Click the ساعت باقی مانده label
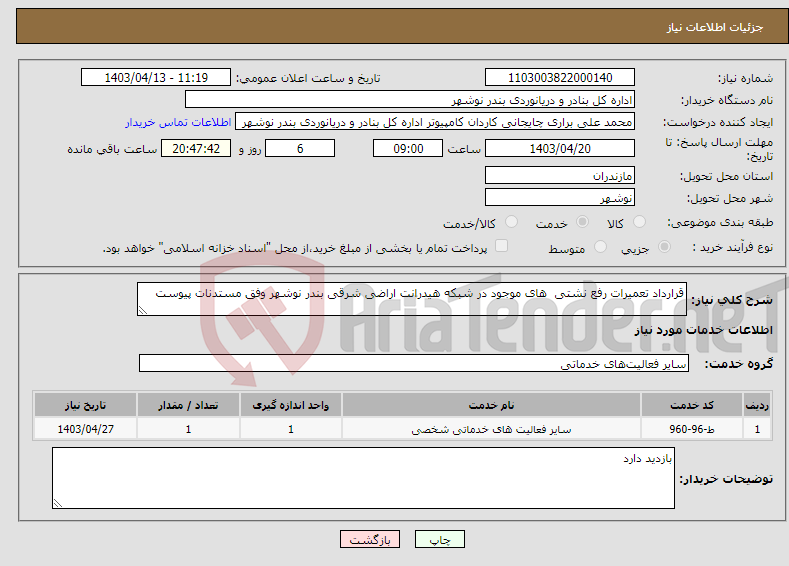 click(112, 149)
